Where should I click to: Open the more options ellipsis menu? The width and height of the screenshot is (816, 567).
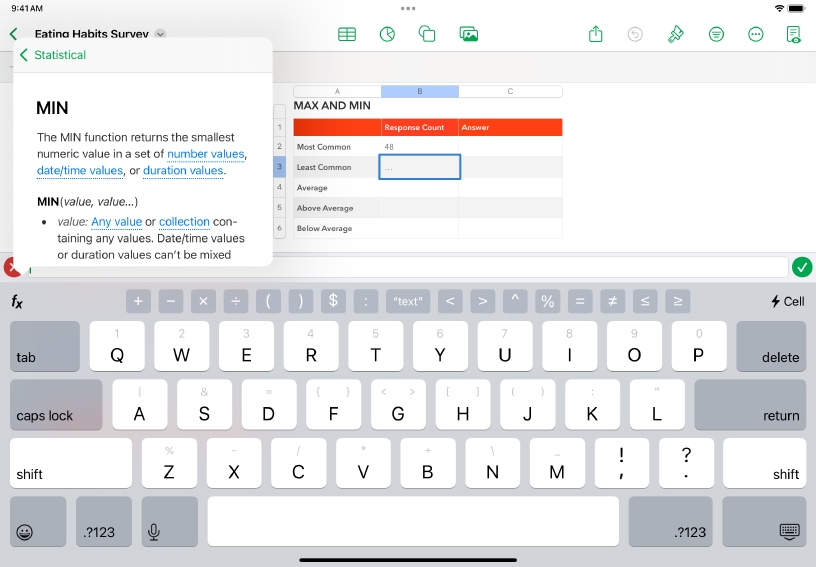[x=756, y=34]
